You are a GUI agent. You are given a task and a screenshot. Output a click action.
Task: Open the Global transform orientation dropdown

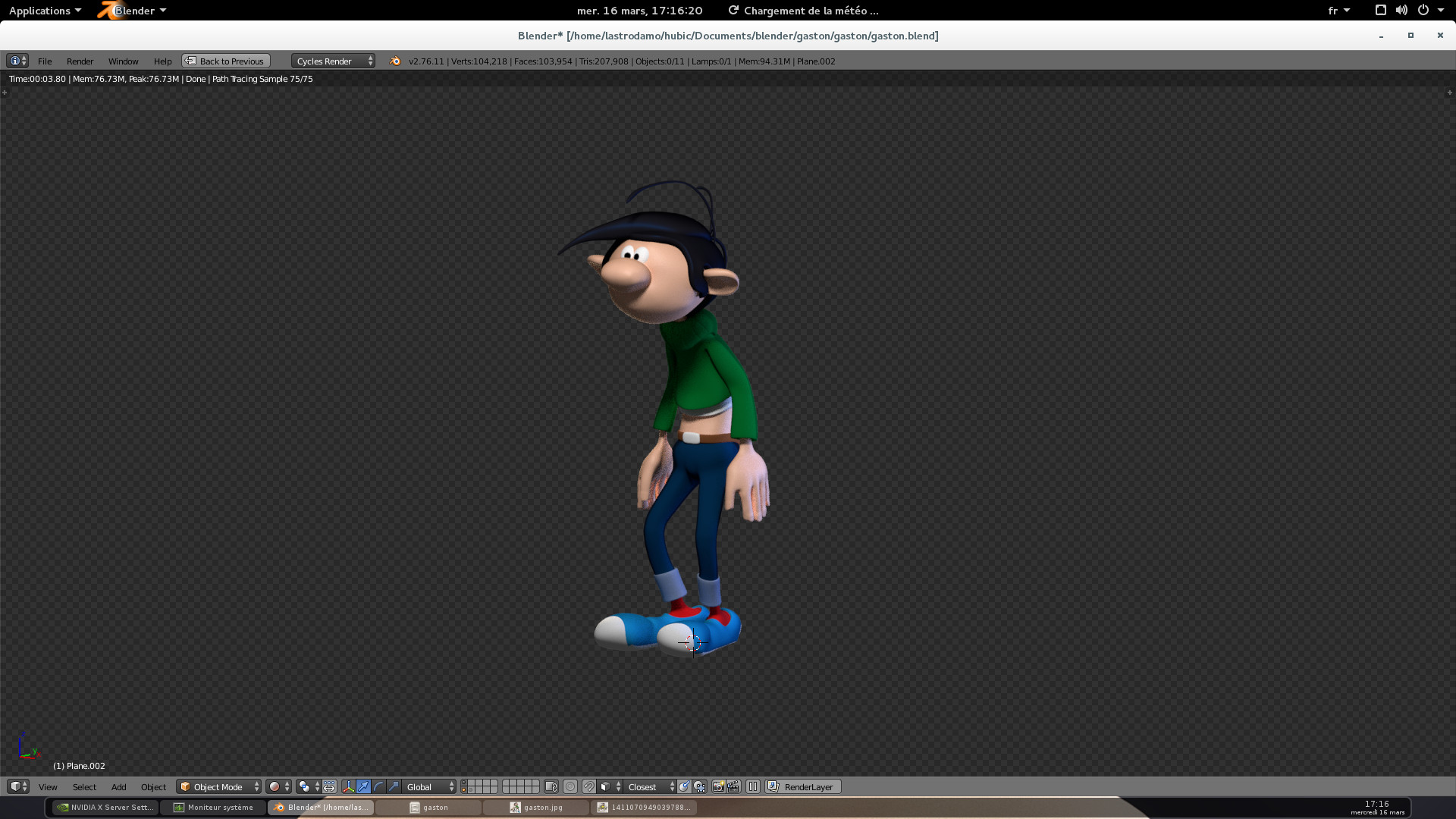pyautogui.click(x=429, y=786)
